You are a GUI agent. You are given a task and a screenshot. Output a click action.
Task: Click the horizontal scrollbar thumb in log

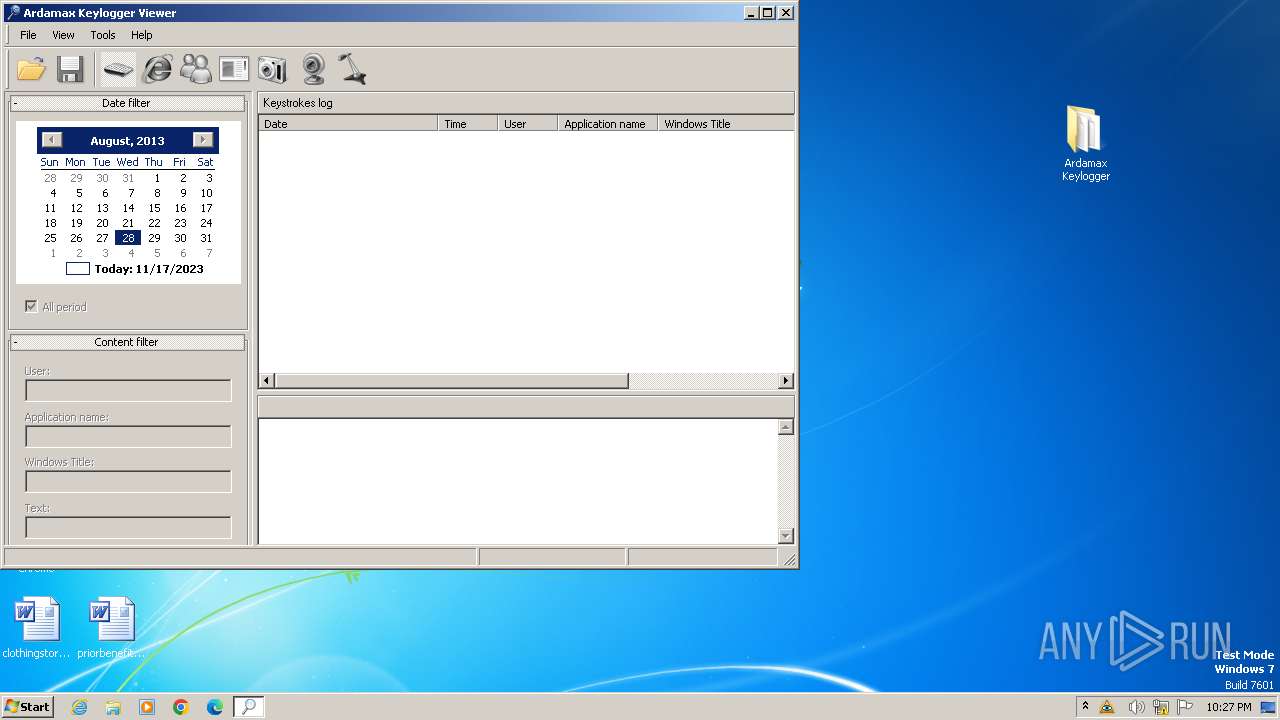pyautogui.click(x=451, y=381)
